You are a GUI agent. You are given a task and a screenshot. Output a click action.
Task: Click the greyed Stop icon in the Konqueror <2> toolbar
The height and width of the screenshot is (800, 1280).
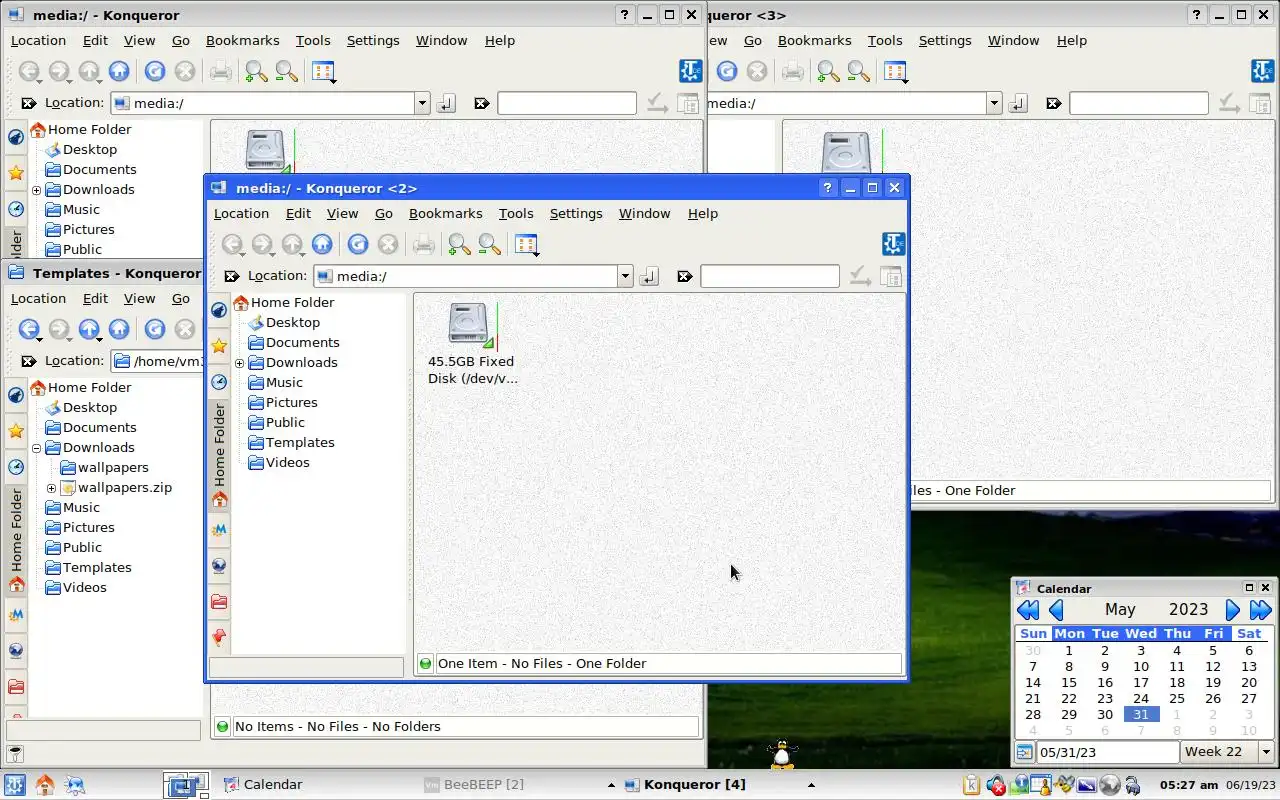point(388,244)
